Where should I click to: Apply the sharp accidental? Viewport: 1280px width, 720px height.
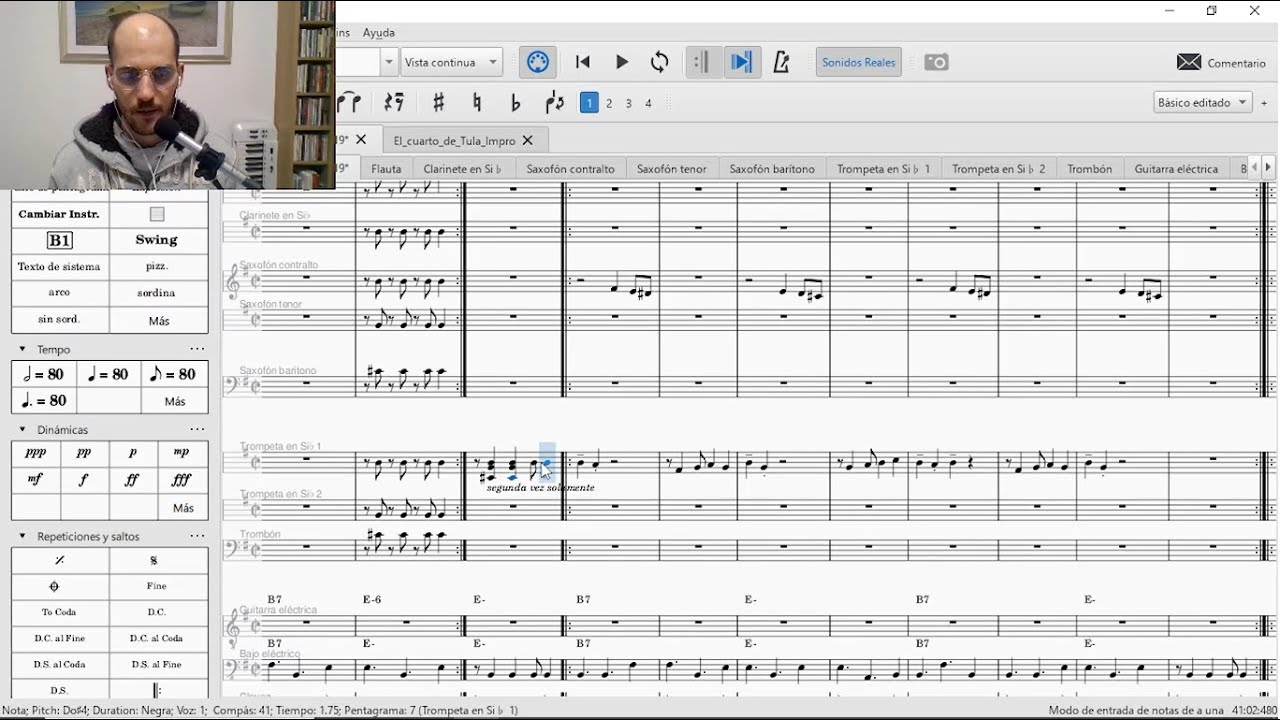click(438, 102)
